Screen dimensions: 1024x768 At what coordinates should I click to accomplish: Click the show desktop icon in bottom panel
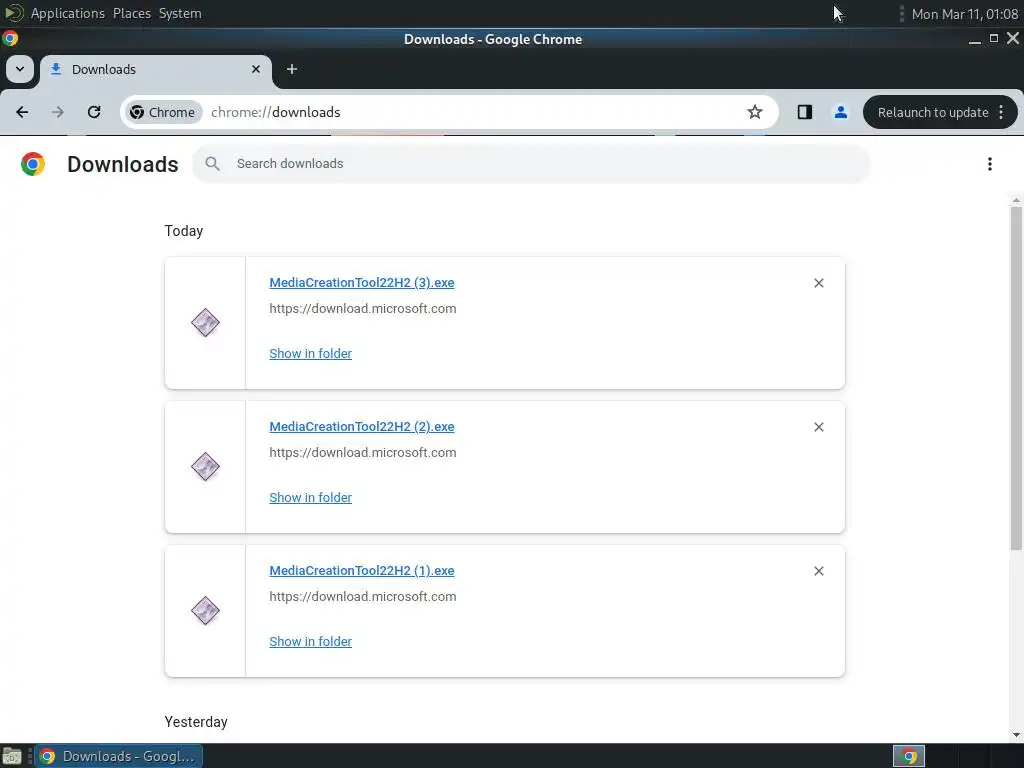click(x=12, y=756)
